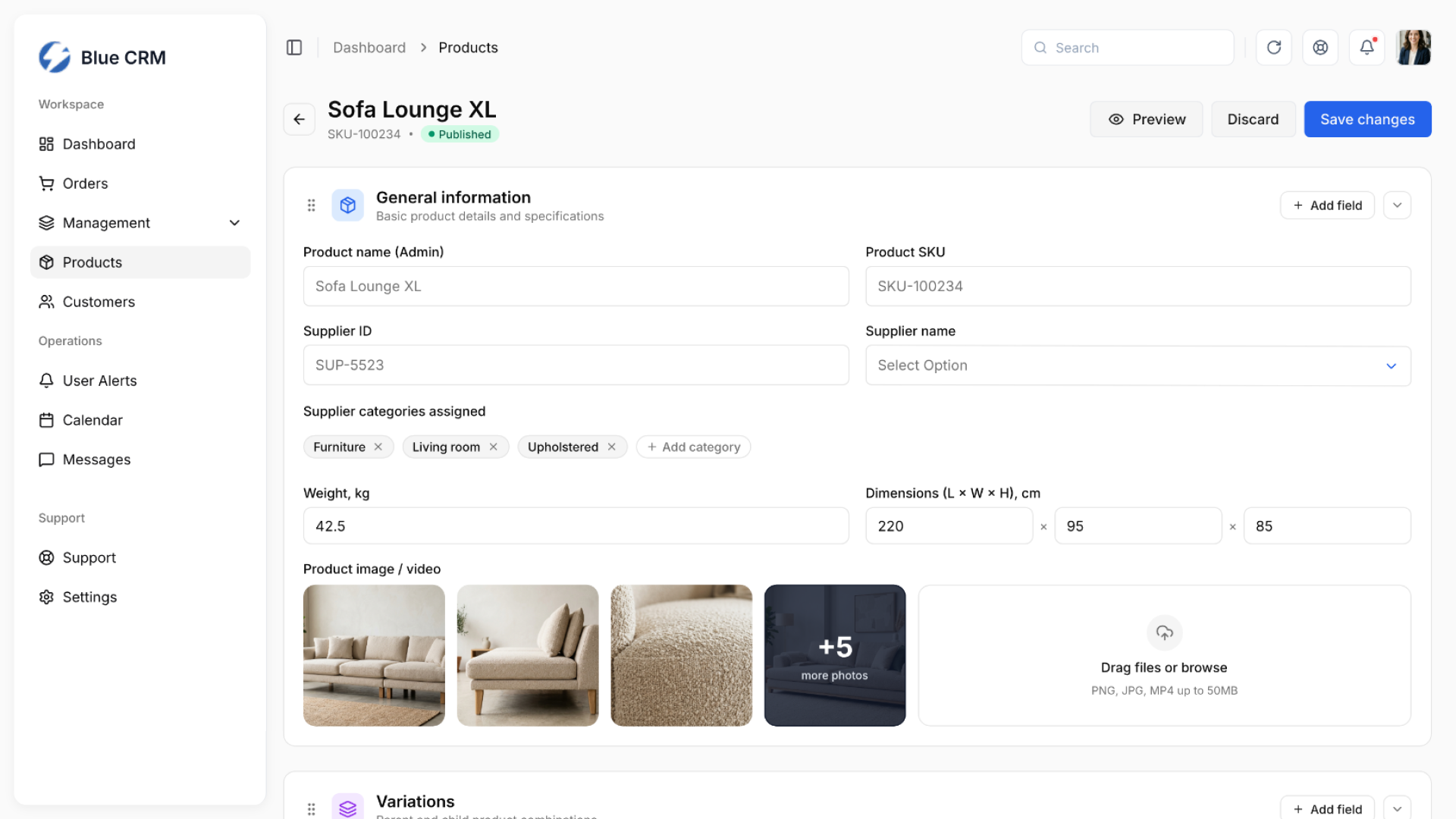Click the Dashboard breadcrumb link
The height and width of the screenshot is (819, 1456).
[x=369, y=48]
